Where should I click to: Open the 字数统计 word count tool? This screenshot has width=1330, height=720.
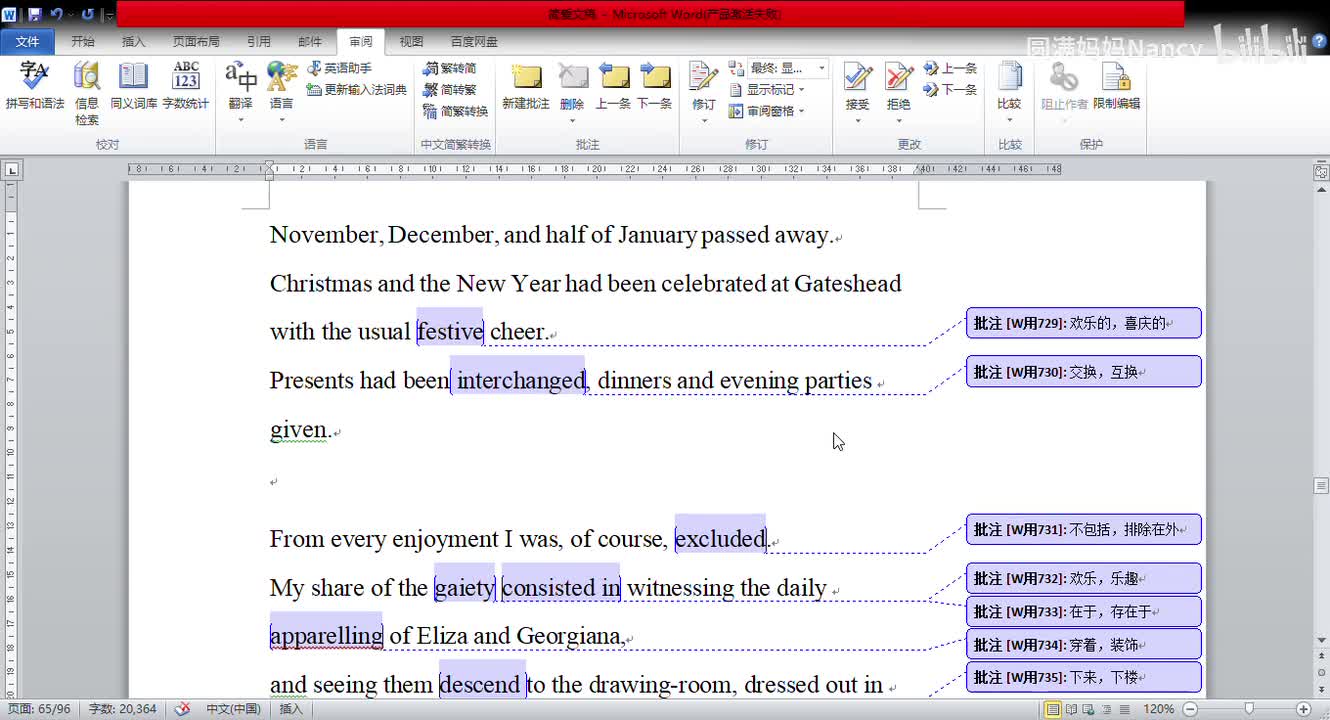[186, 87]
